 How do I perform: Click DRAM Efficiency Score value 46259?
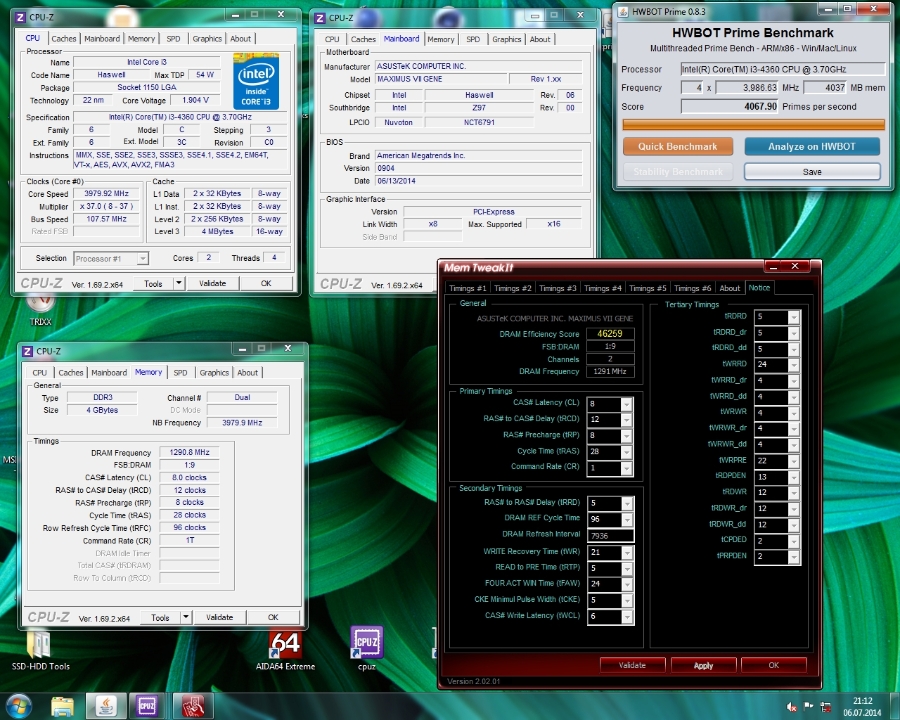coord(610,334)
